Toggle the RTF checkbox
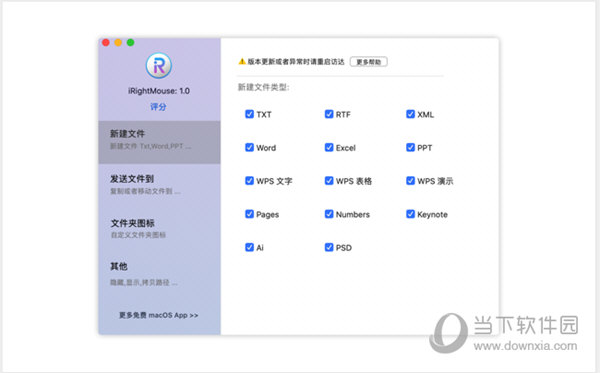This screenshot has height=373, width=600. [x=329, y=114]
